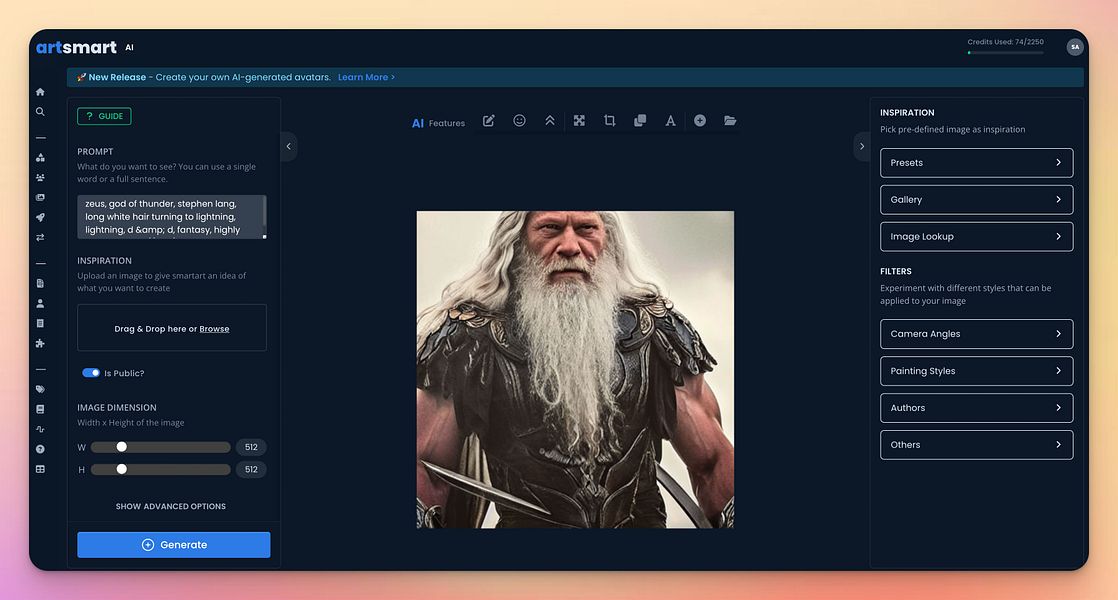Click Show Advanced Options
Screen dimensions: 1118x600
click(x=173, y=506)
